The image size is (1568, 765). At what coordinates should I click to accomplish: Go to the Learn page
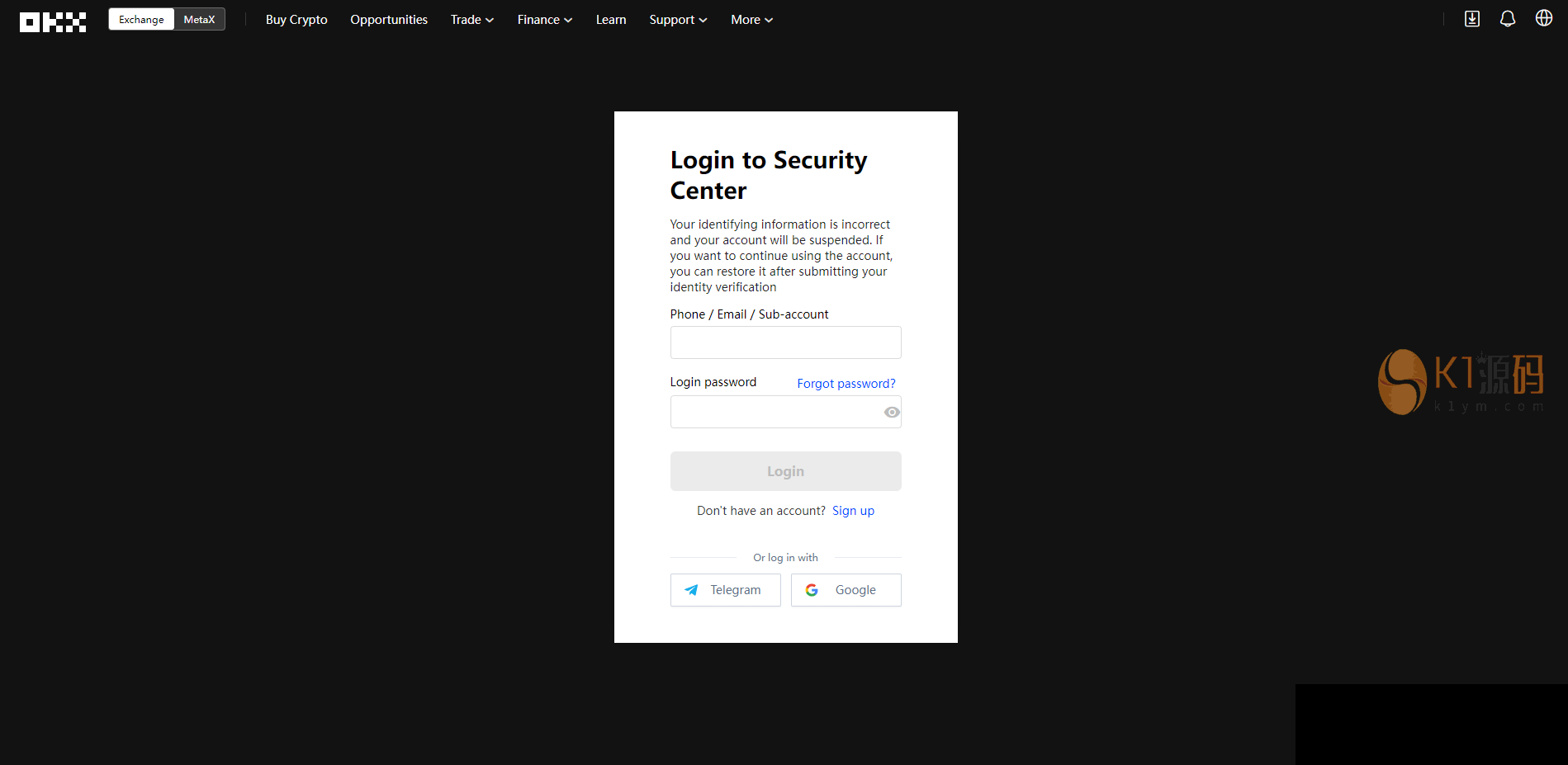pos(611,20)
